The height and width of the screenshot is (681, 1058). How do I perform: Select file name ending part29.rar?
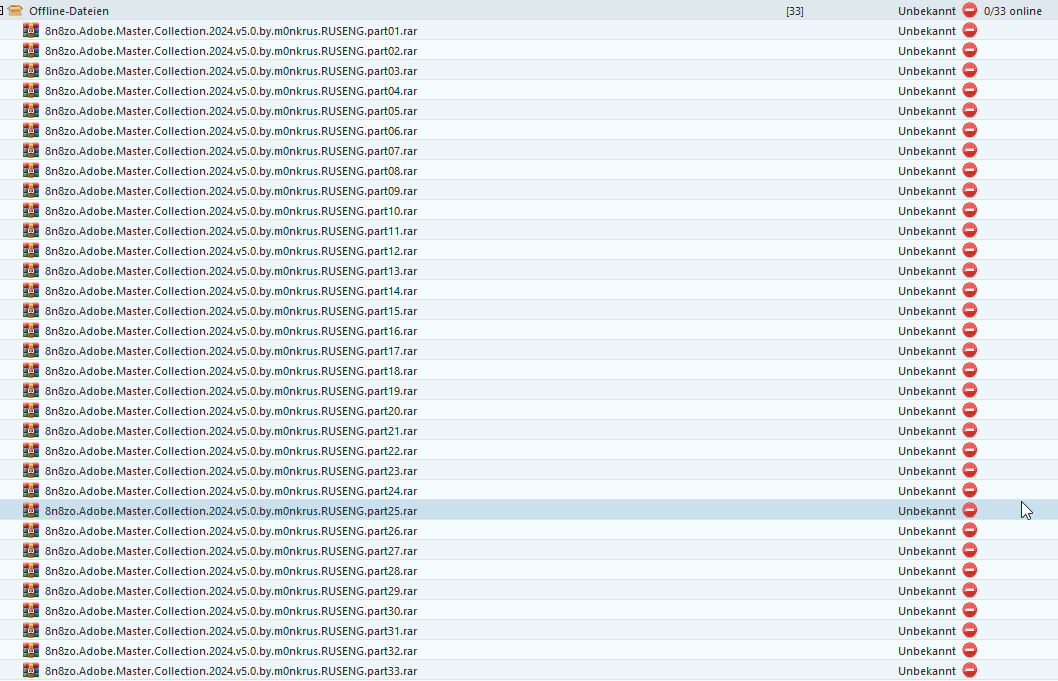click(231, 591)
